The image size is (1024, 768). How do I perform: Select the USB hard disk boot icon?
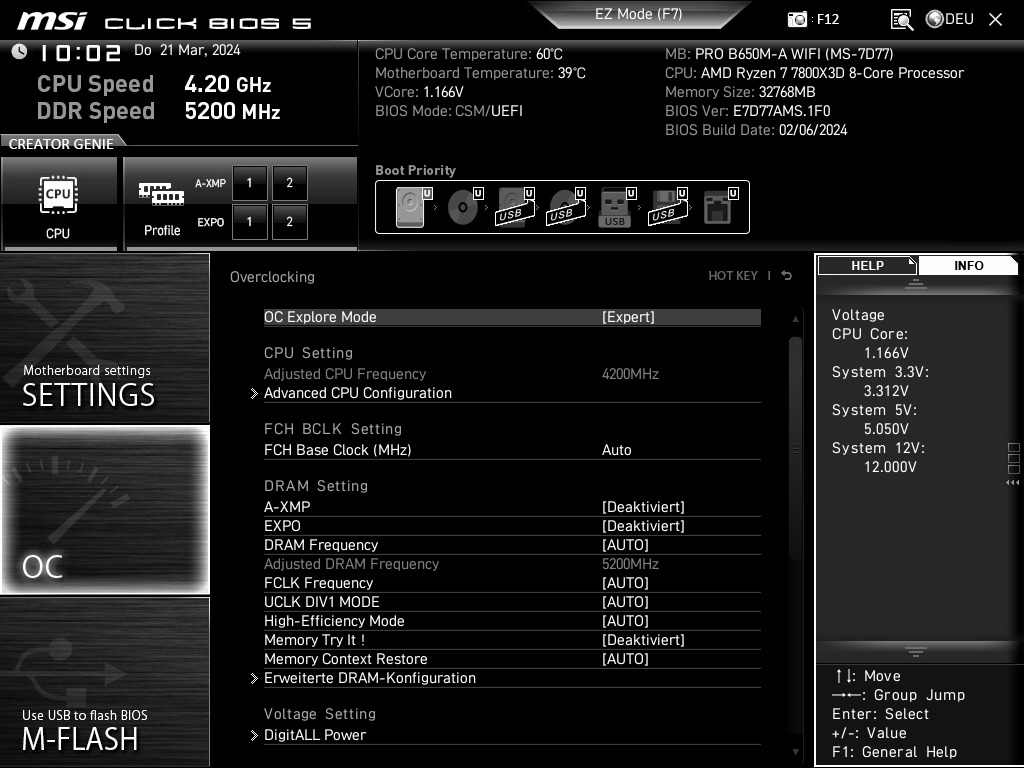(516, 207)
